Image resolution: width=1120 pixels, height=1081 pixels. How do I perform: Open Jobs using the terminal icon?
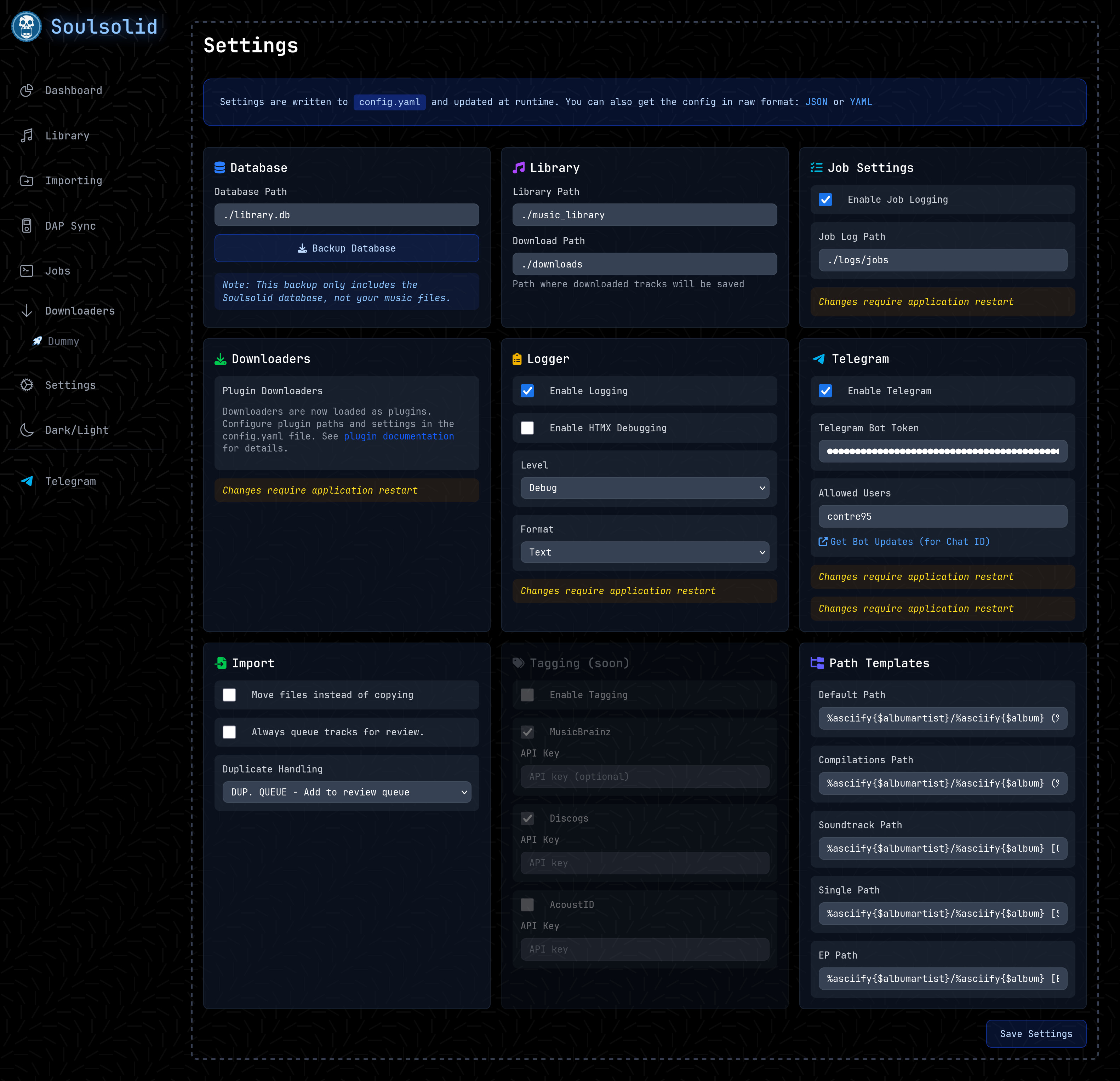tap(27, 271)
